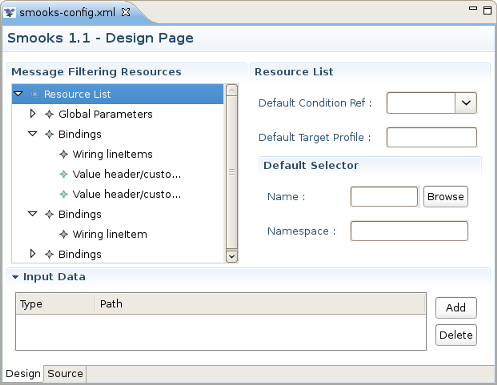
Task: Click the Message Filtering Resources heading
Action: [96, 72]
